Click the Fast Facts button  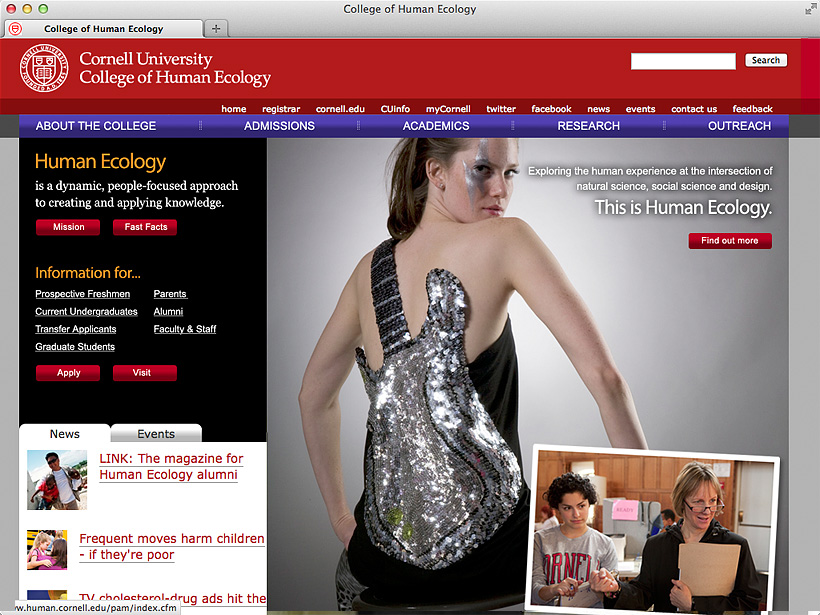(x=145, y=227)
